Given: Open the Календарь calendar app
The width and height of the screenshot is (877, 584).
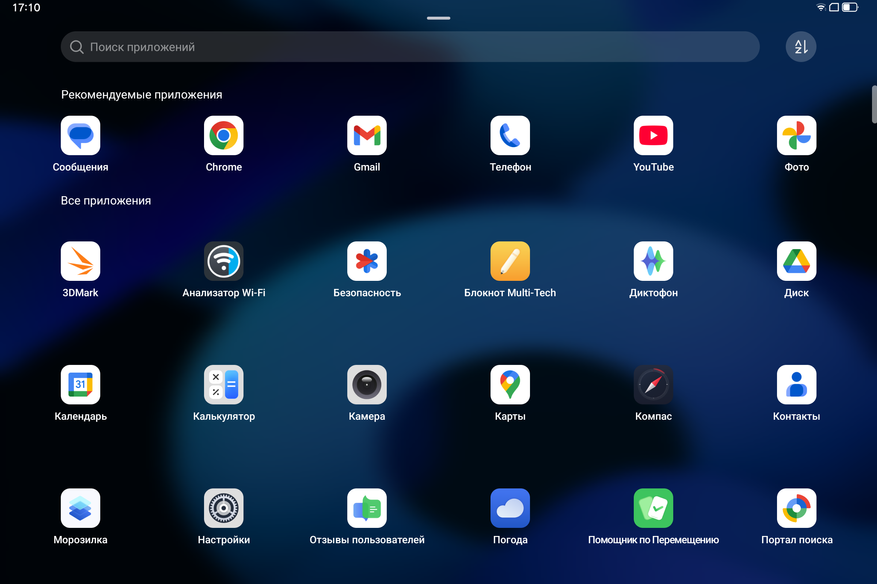Looking at the screenshot, I should [81, 385].
